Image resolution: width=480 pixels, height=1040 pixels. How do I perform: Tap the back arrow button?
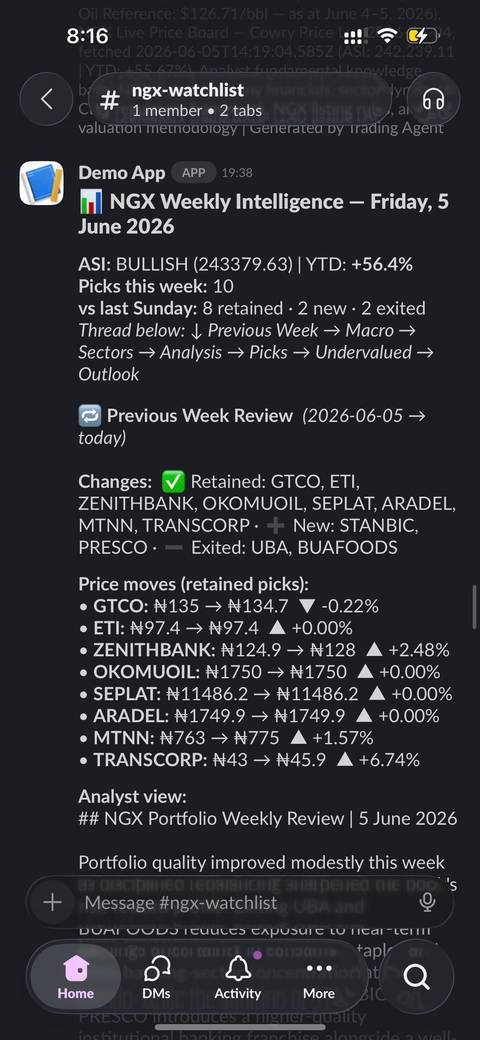tap(46, 99)
